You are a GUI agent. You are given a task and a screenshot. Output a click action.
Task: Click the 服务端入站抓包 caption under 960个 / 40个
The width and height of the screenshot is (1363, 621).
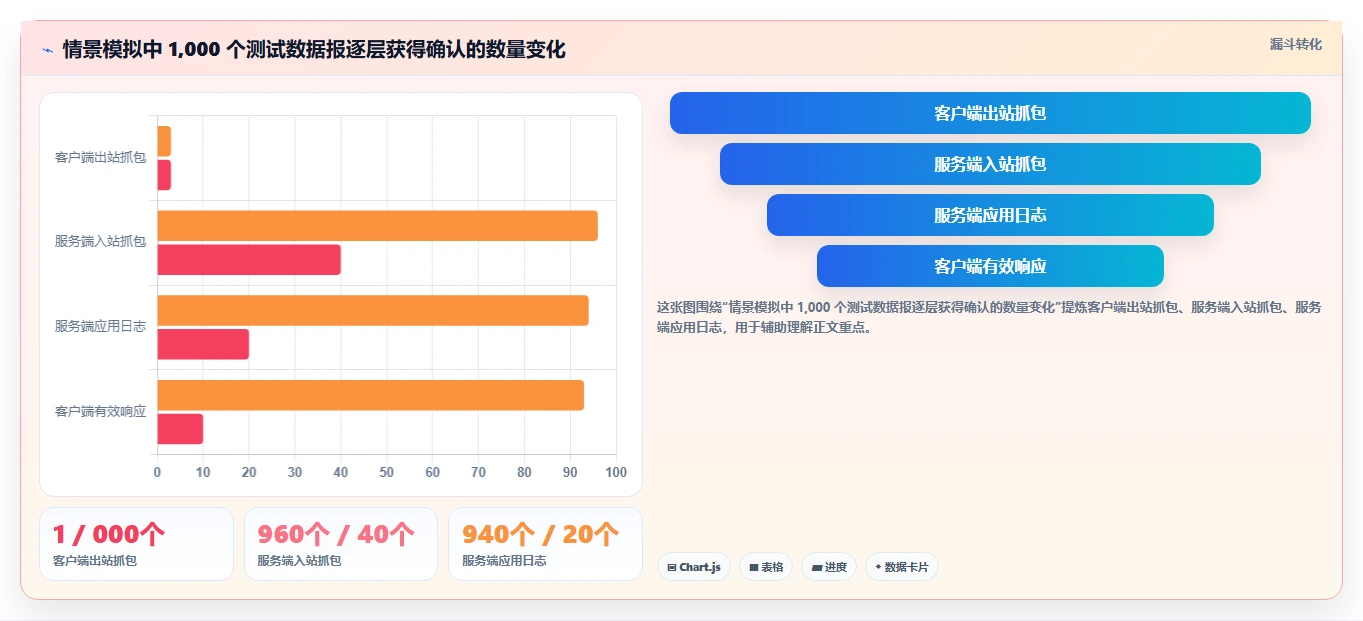[299, 561]
